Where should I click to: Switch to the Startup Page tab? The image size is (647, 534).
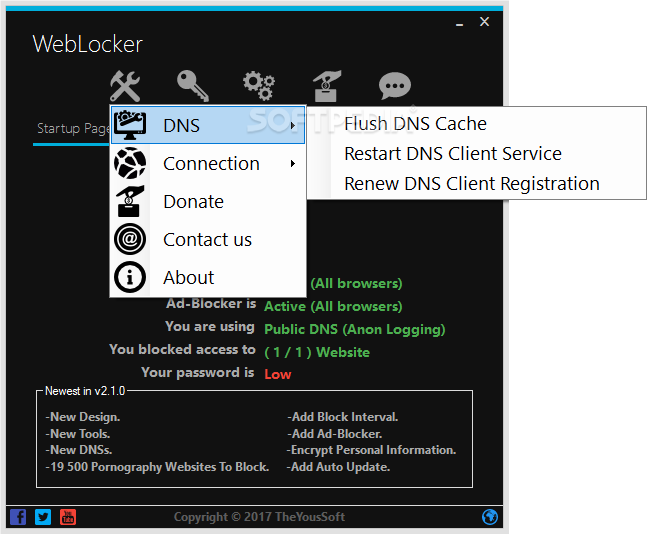(73, 129)
